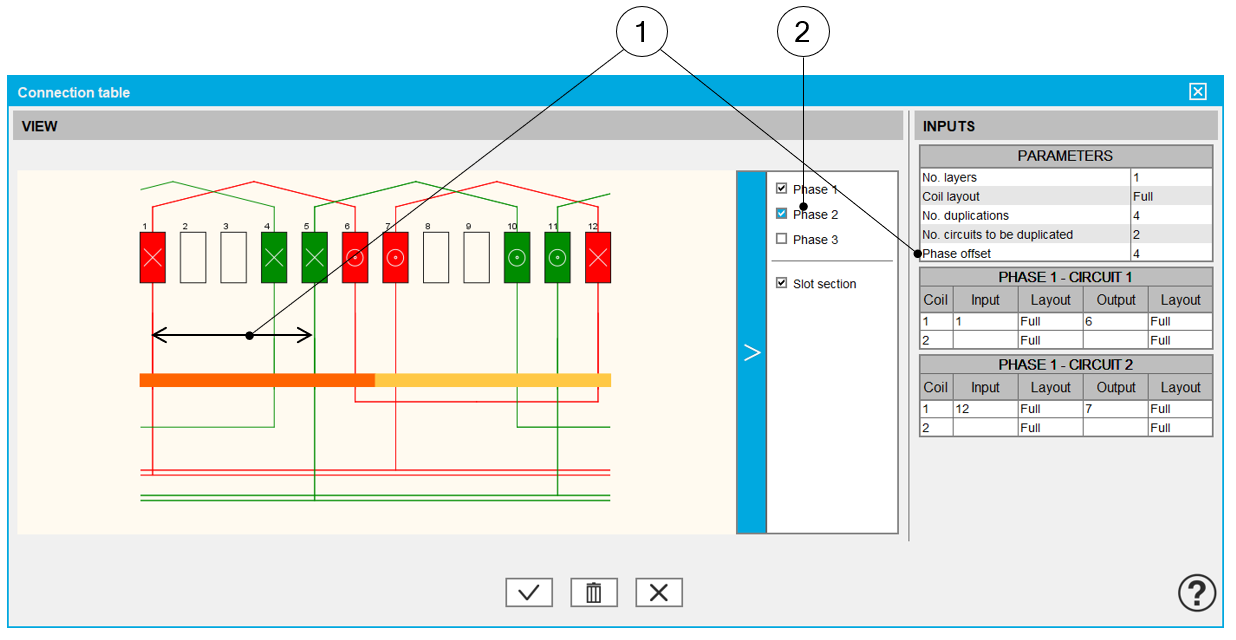Toggle the Phase 2 checkbox
1236x640 pixels.
782,214
